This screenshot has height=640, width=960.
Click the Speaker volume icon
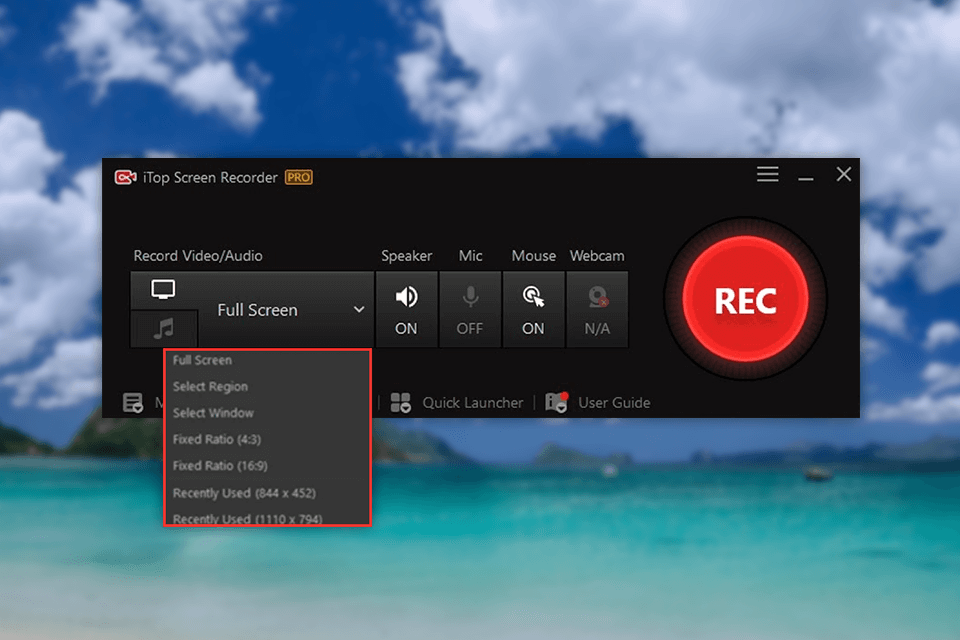tap(406, 294)
